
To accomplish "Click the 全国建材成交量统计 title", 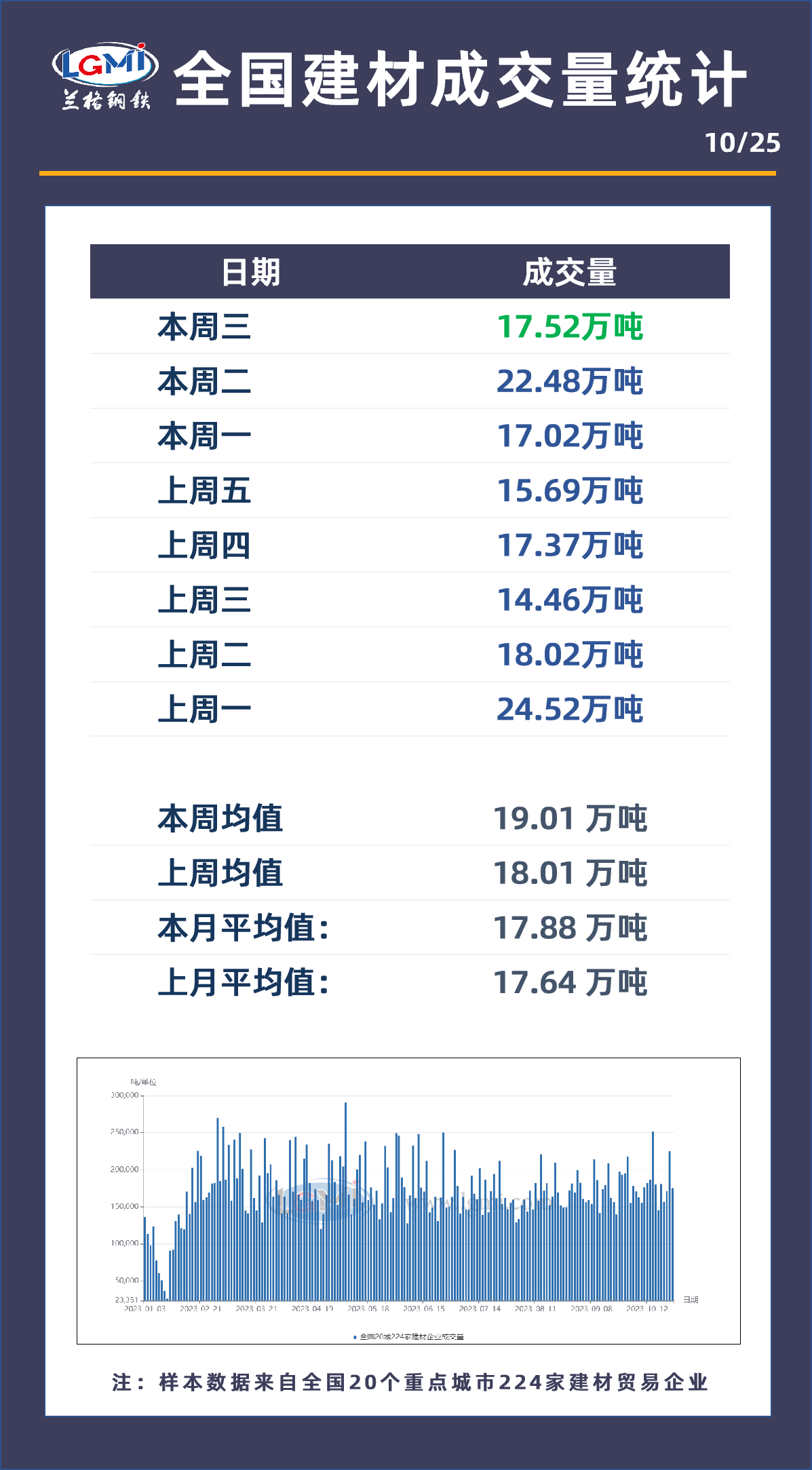I will coord(460,80).
